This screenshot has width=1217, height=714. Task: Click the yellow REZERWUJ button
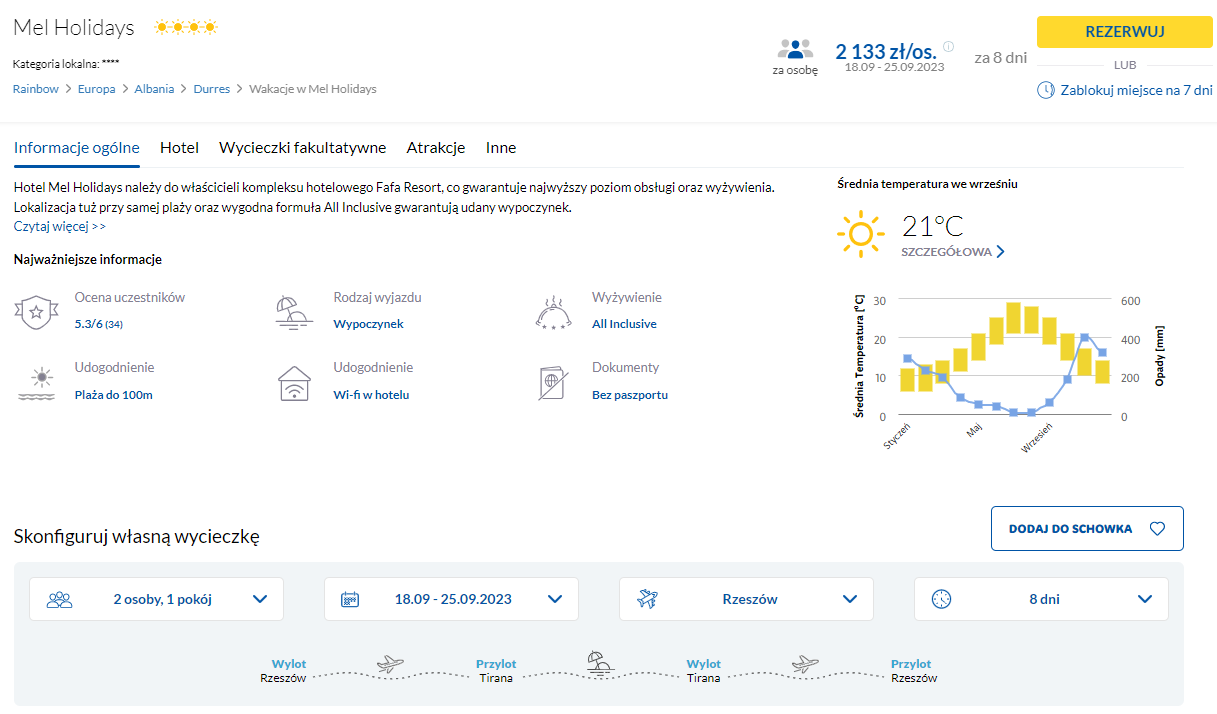click(x=1125, y=32)
